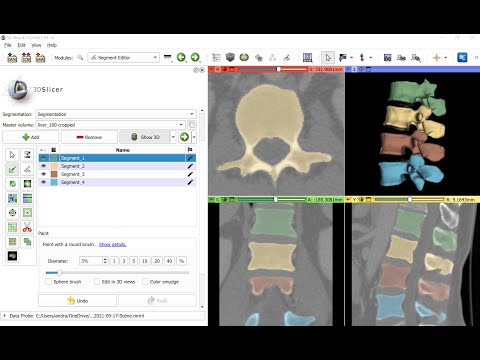Open the green Models module icon
The height and width of the screenshot is (360, 480).
tap(244, 58)
